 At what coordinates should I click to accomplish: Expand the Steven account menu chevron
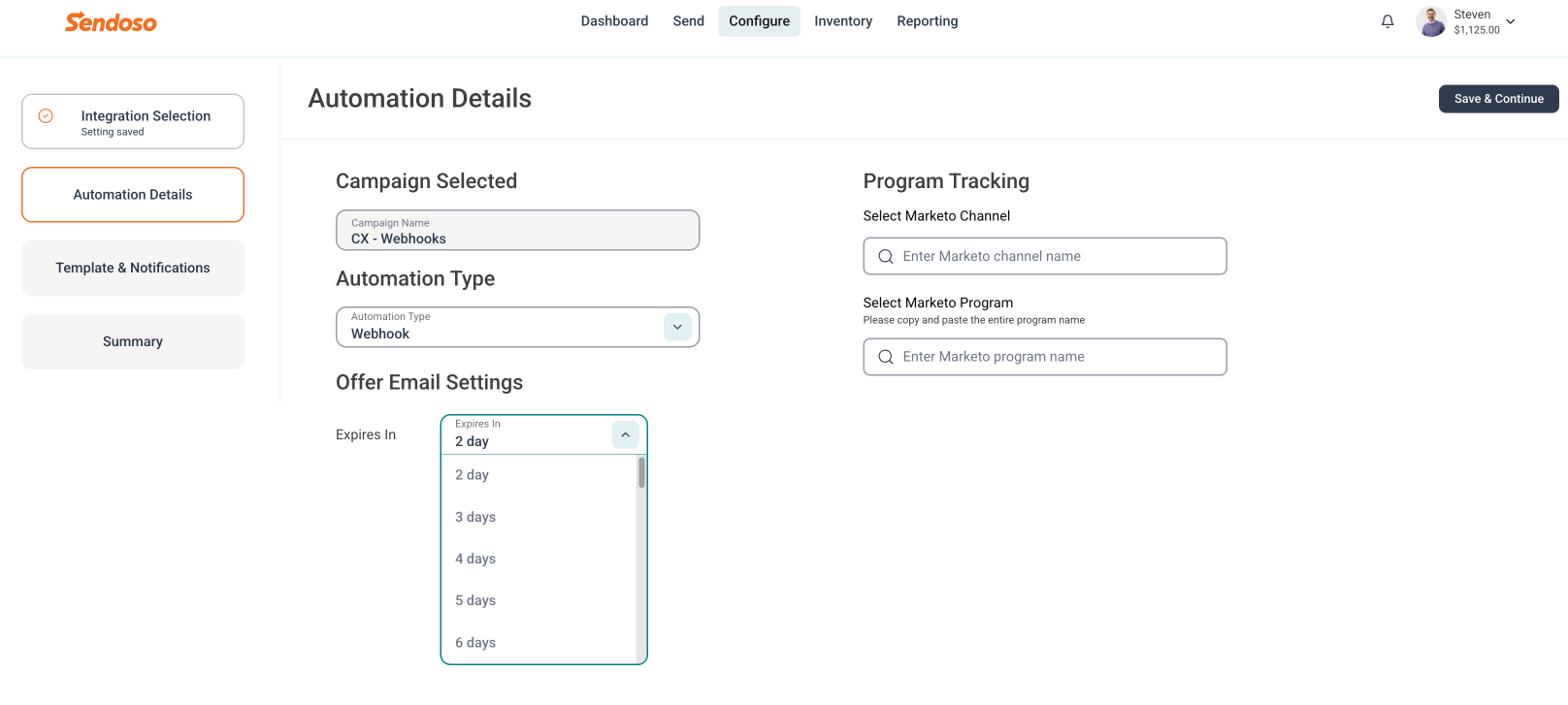click(x=1511, y=21)
